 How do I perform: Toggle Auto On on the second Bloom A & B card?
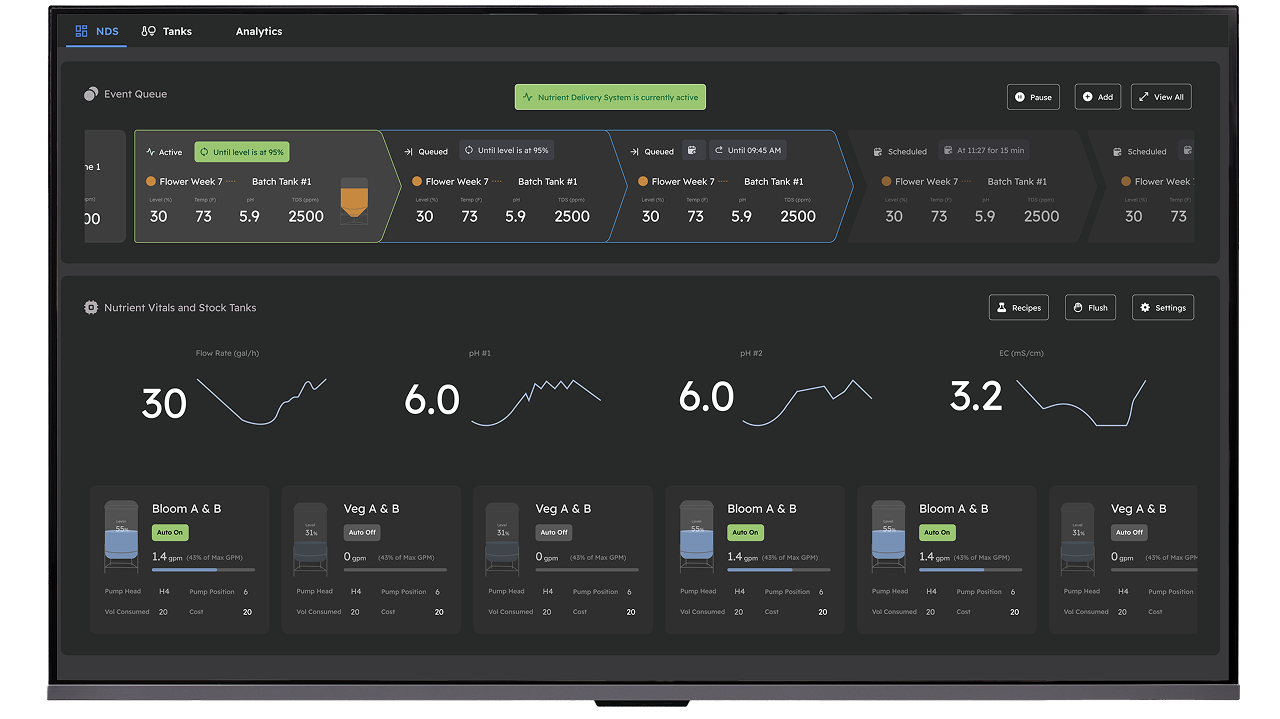(x=745, y=533)
